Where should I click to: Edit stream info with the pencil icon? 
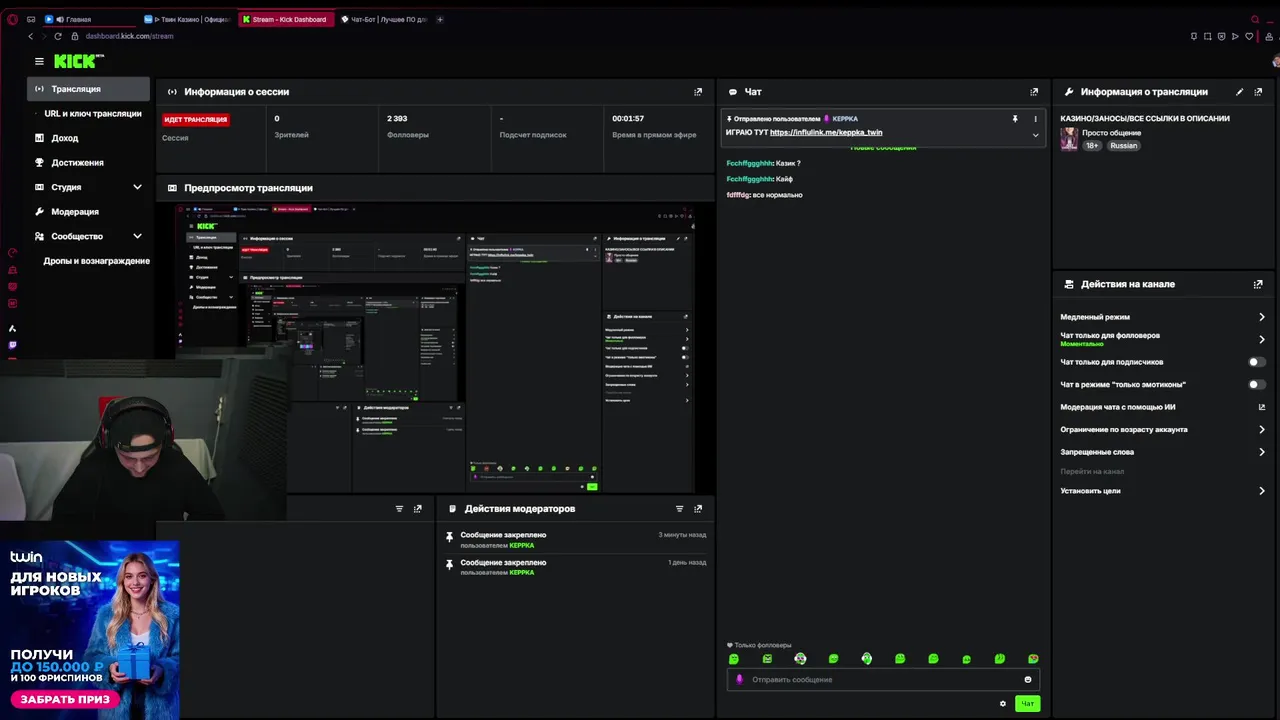tap(1240, 92)
